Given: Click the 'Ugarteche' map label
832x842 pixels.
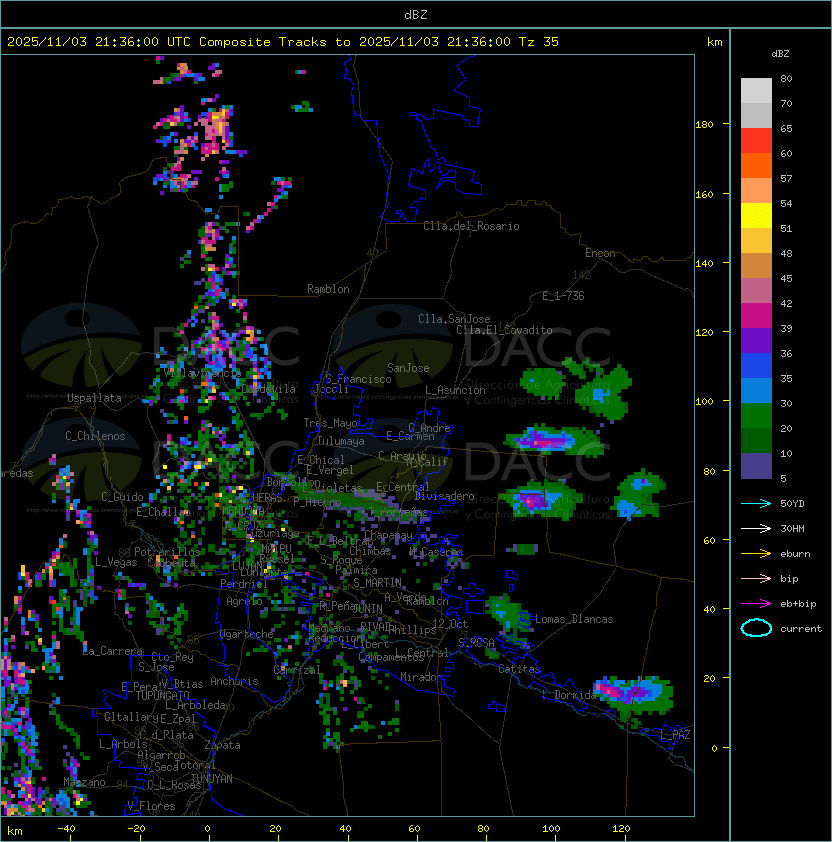Looking at the screenshot, I should pos(247,634).
